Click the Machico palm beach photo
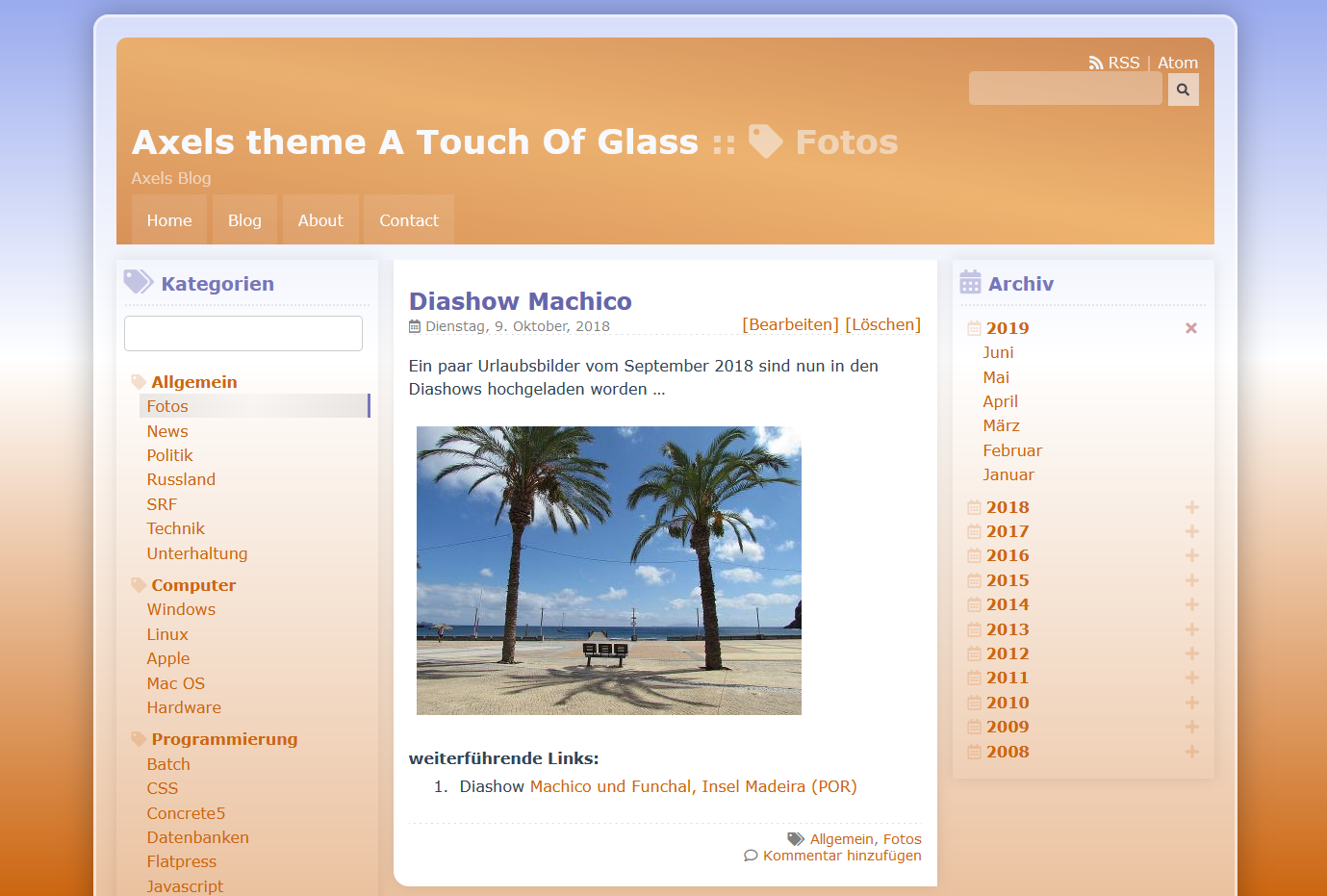 609,571
